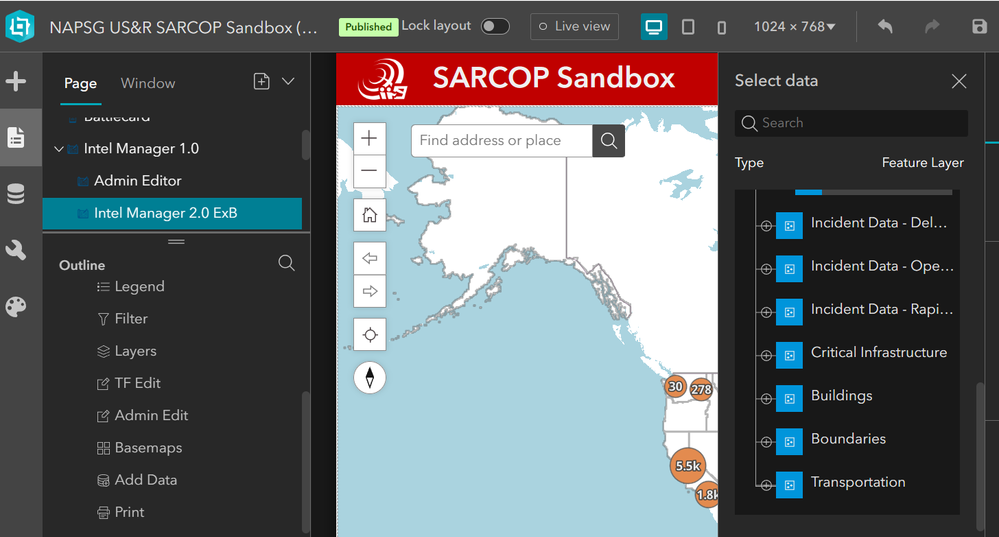Choose the Transportation layer
The width and height of the screenshot is (999, 537).
(x=858, y=482)
